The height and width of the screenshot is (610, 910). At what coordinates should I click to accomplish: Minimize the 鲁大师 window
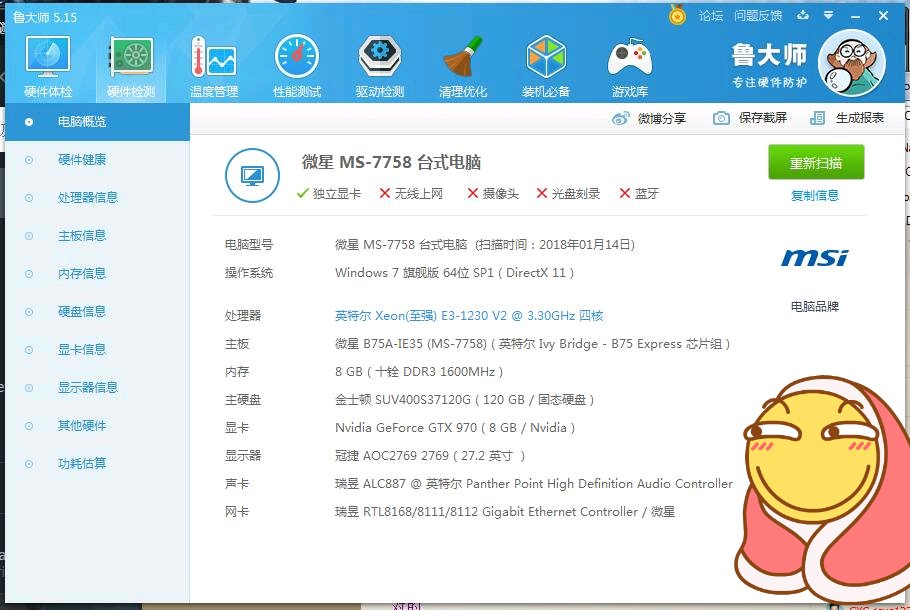click(x=855, y=16)
